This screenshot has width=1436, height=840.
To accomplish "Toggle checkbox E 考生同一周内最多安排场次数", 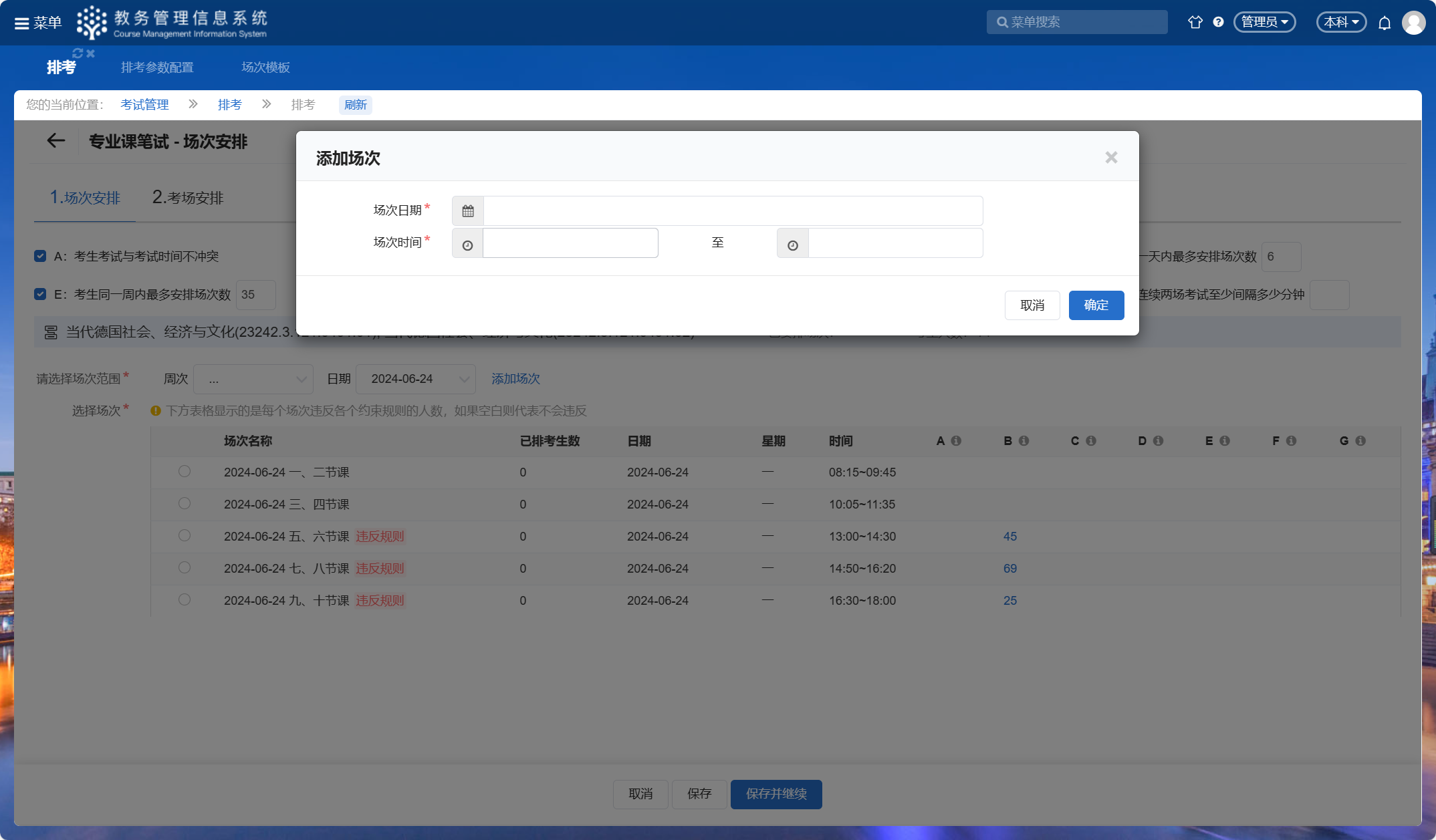I will coord(40,294).
